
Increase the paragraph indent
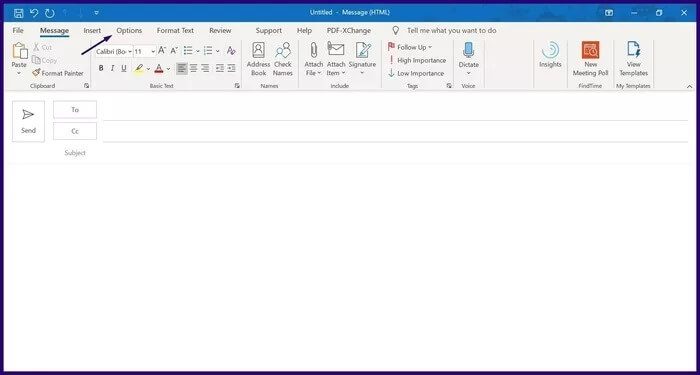(231, 68)
